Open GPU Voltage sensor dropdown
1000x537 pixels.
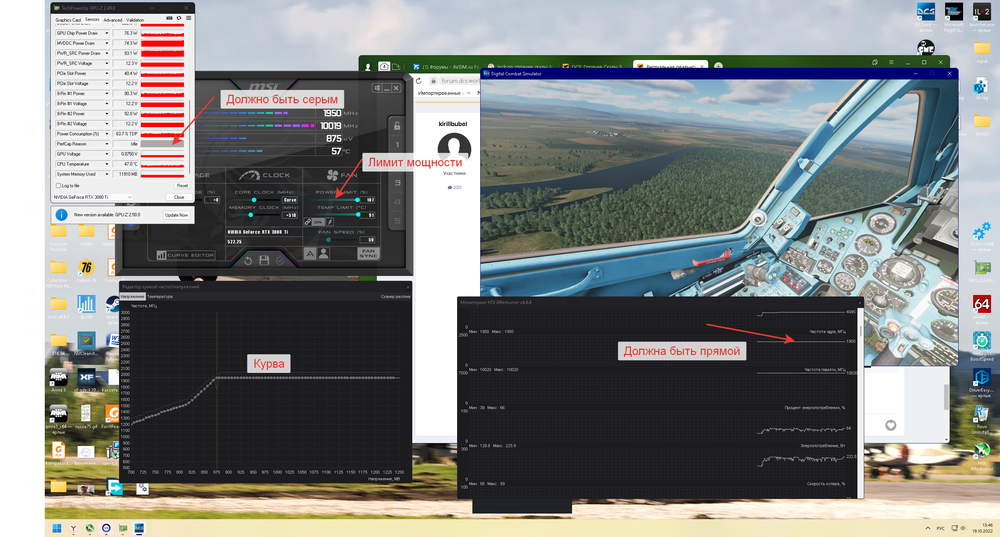click(x=107, y=154)
